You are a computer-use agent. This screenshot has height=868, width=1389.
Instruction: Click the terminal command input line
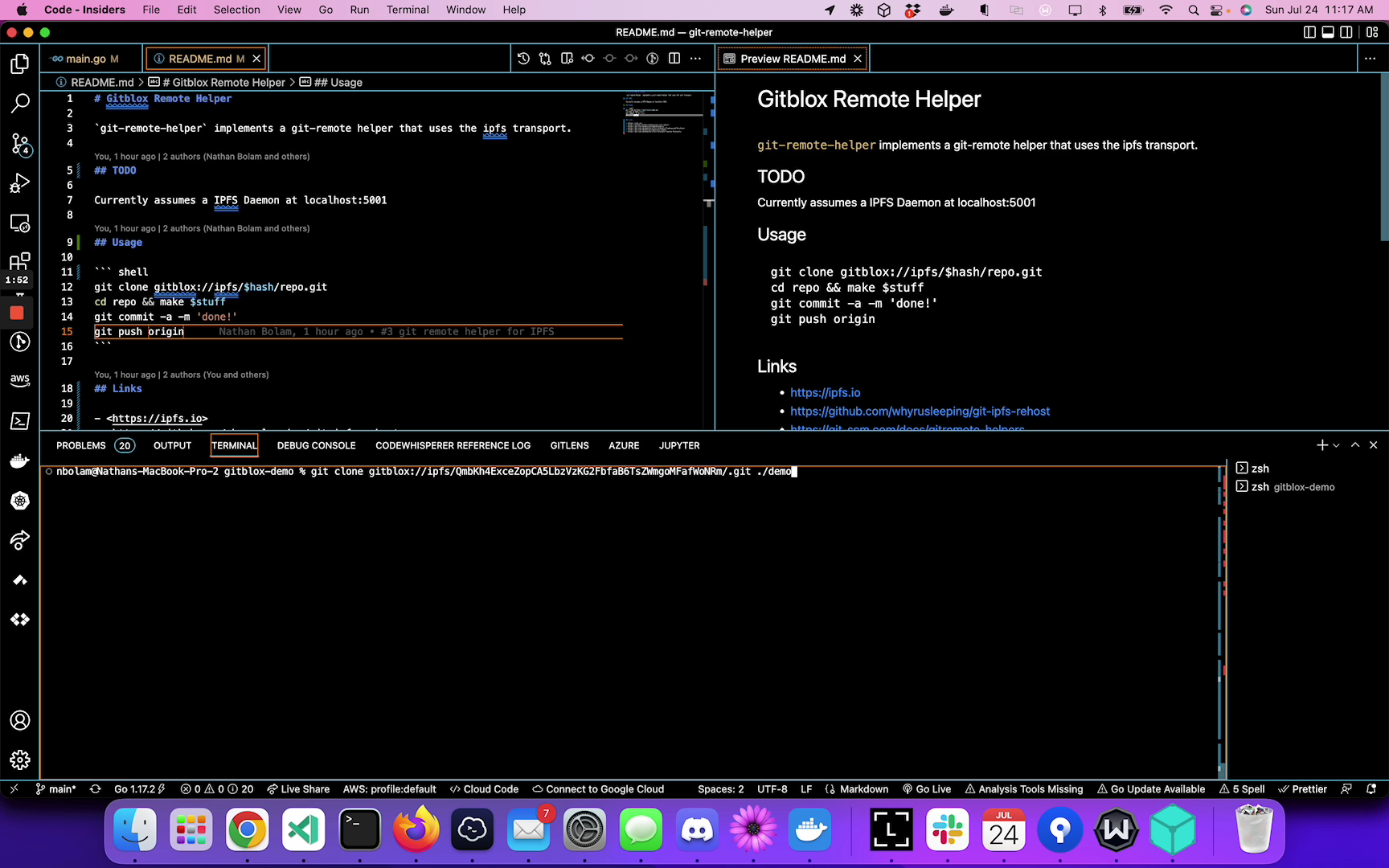point(424,472)
